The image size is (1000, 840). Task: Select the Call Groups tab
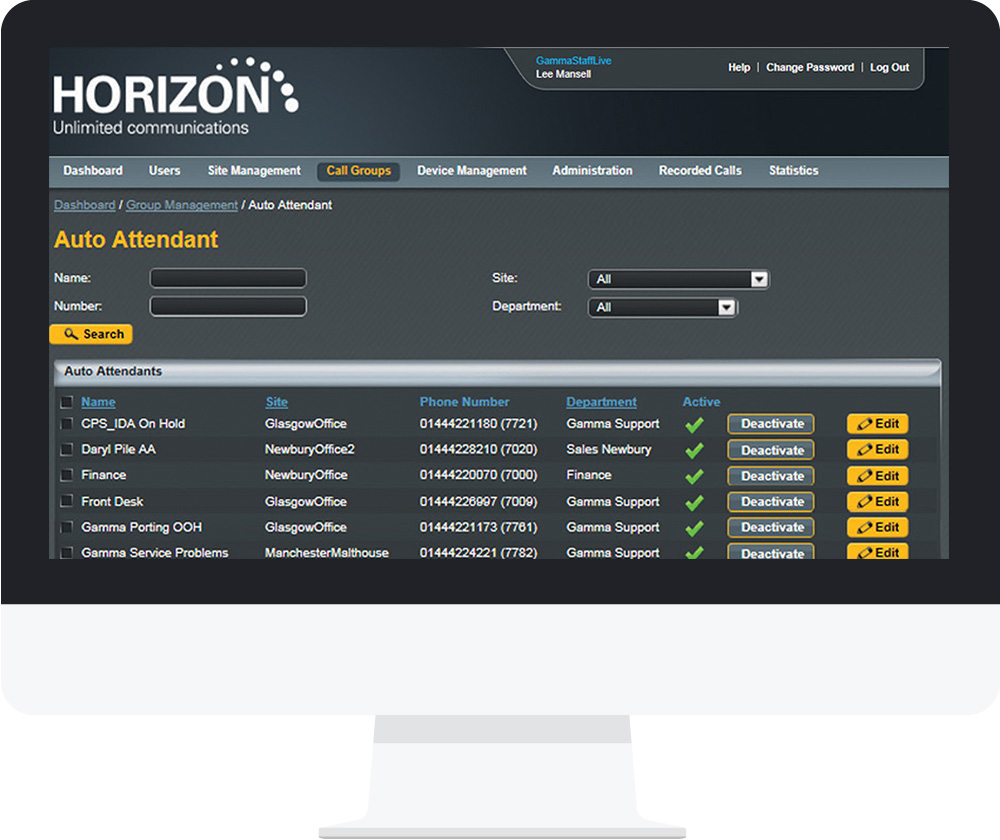(358, 171)
